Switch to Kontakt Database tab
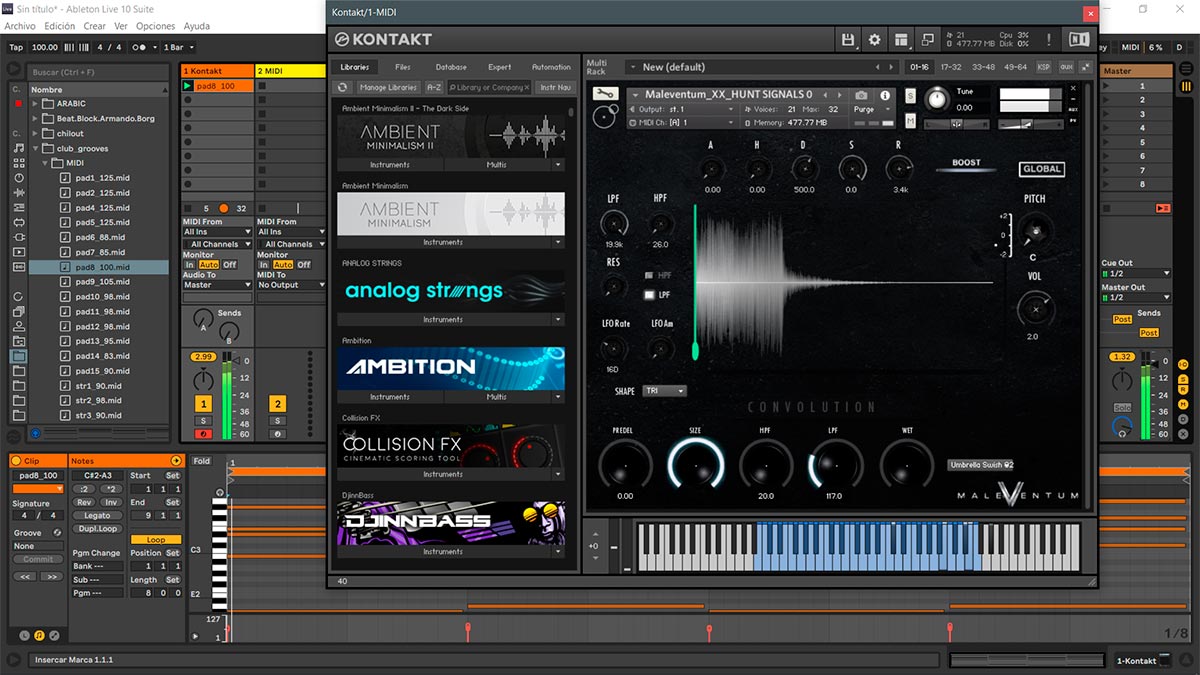The height and width of the screenshot is (675, 1200). click(x=451, y=67)
